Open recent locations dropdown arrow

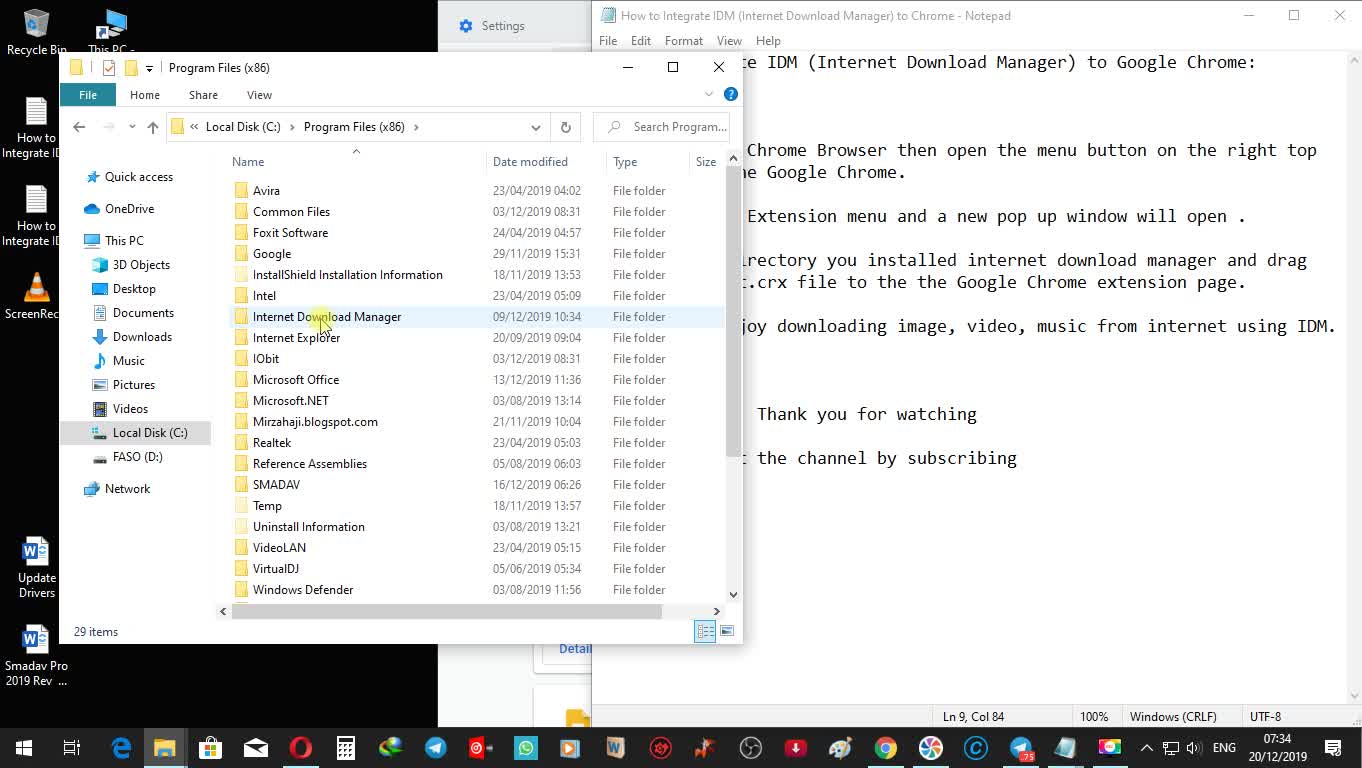click(130, 127)
